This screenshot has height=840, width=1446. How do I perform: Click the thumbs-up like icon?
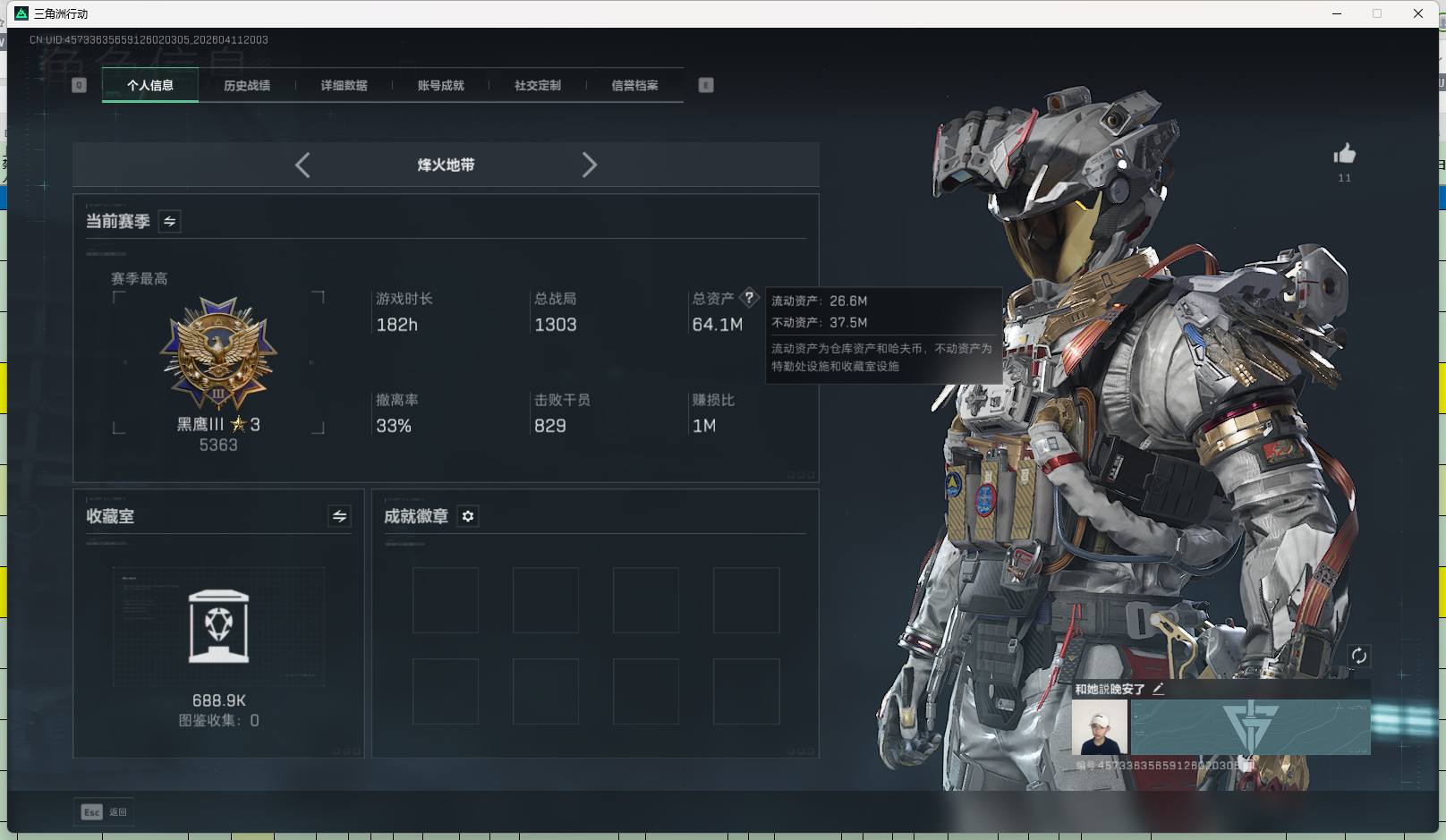[x=1344, y=155]
